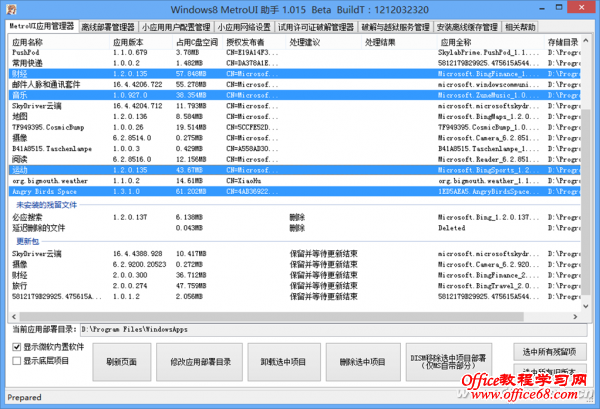Viewport: 600px width, 409px height.
Task: Sort by the 应用版本 column header
Action: [141, 42]
